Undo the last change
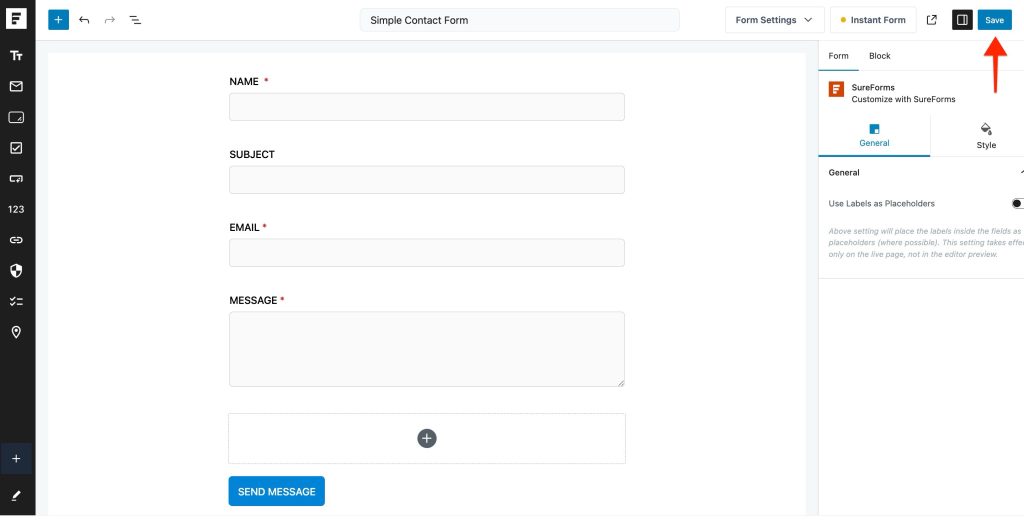Screen dimensions: 1024x521 pos(84,20)
